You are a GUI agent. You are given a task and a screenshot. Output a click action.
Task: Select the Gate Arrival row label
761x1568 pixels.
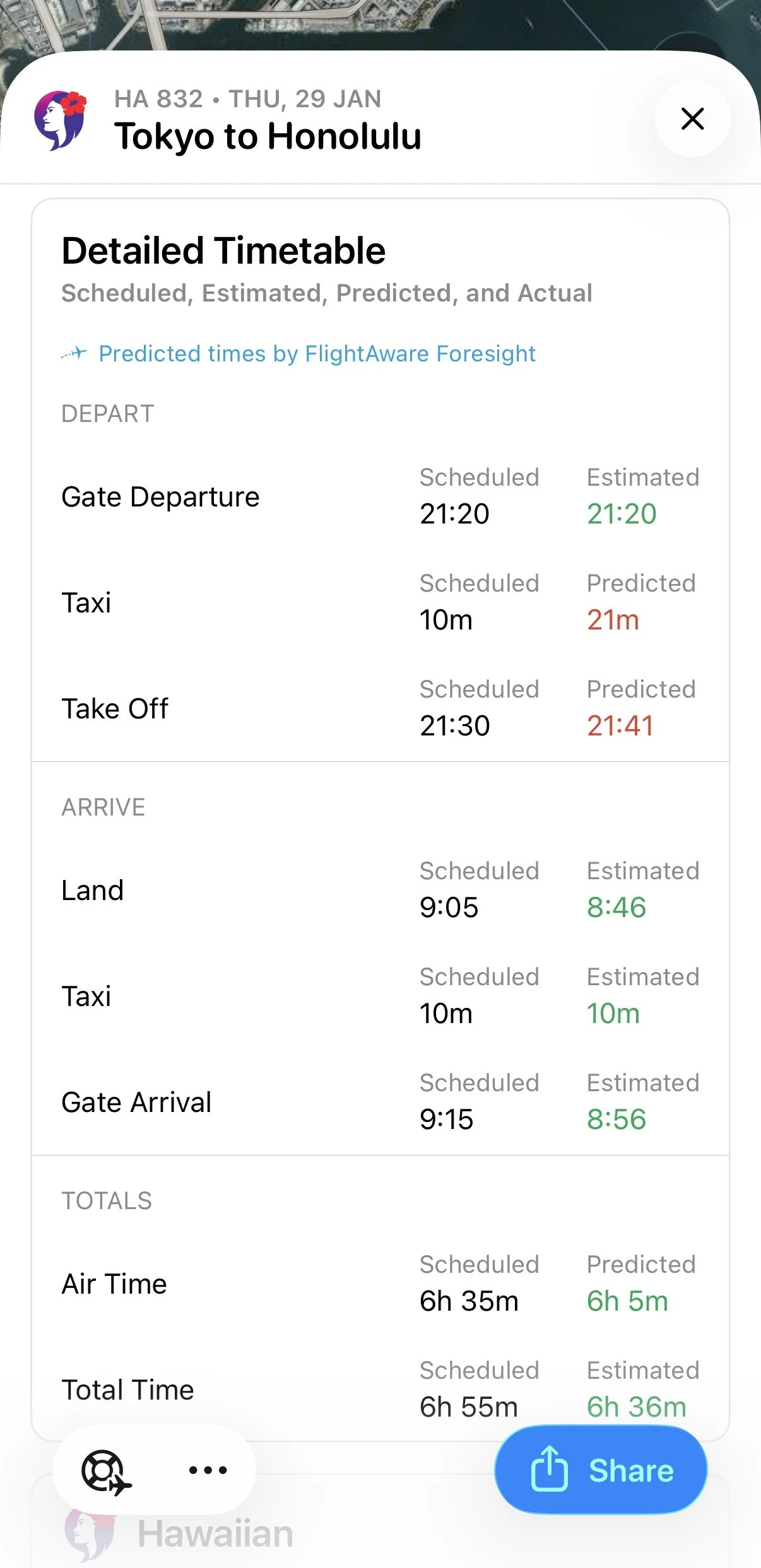click(x=136, y=1103)
